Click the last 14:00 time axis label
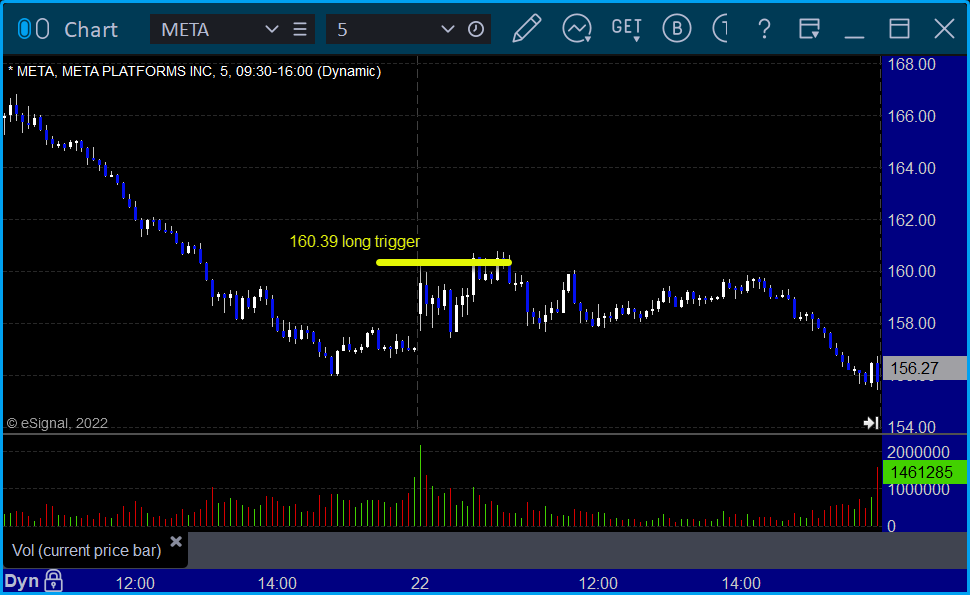The width and height of the screenshot is (970, 595). 741,583
